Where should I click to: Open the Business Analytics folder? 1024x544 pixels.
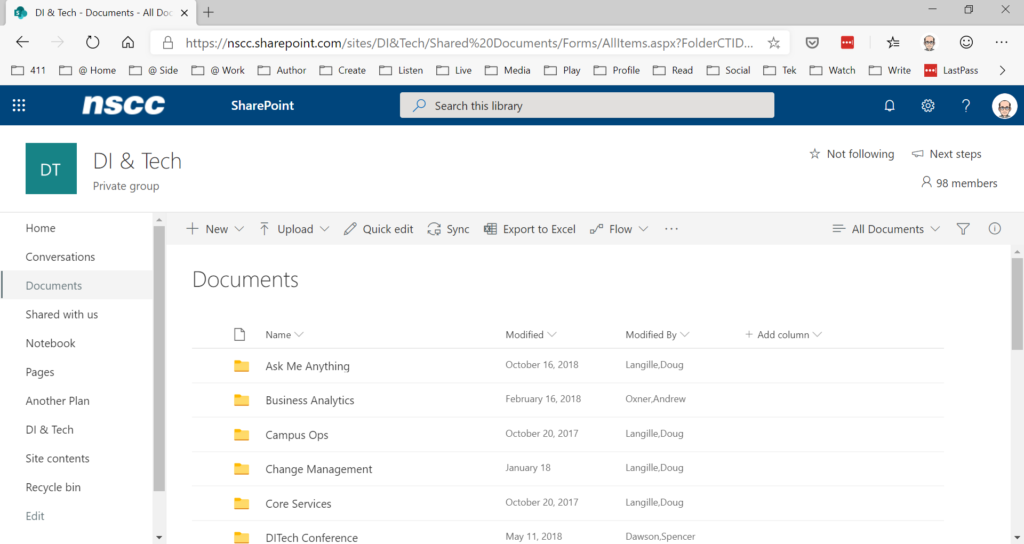coord(310,401)
